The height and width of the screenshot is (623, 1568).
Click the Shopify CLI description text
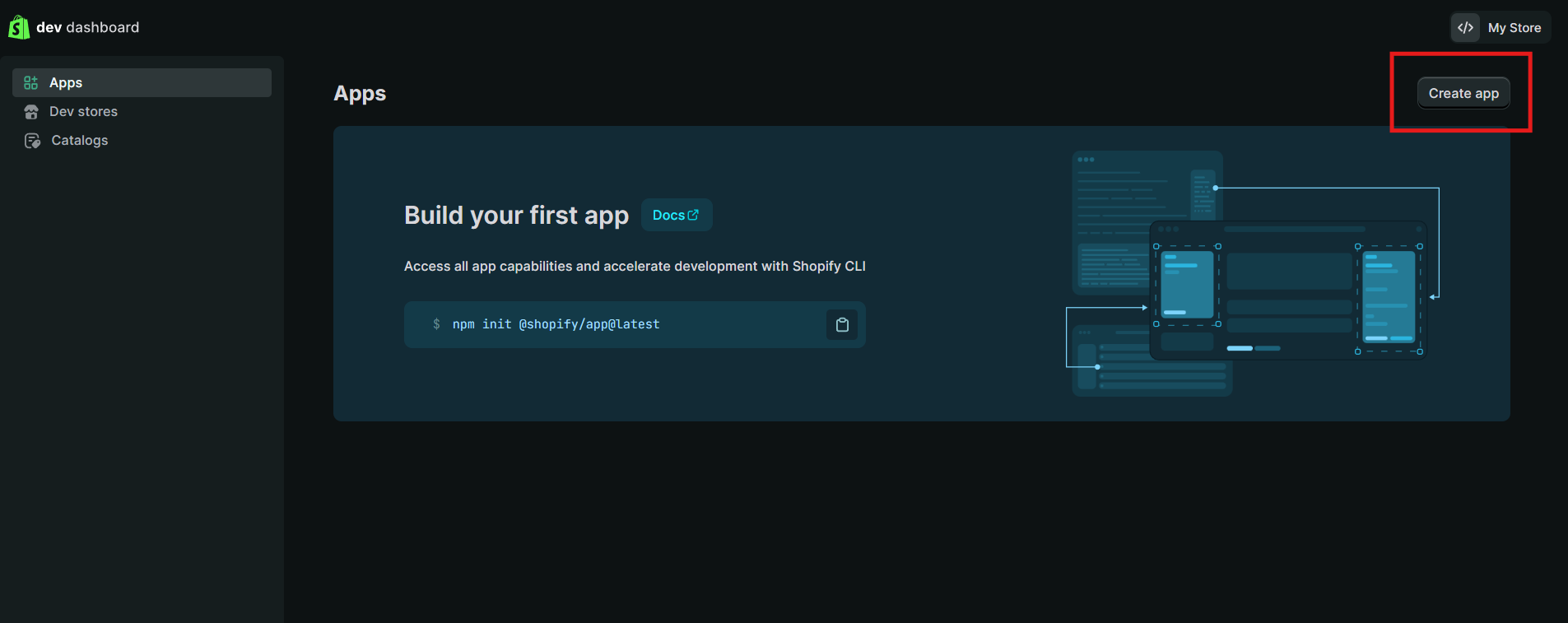tap(635, 266)
